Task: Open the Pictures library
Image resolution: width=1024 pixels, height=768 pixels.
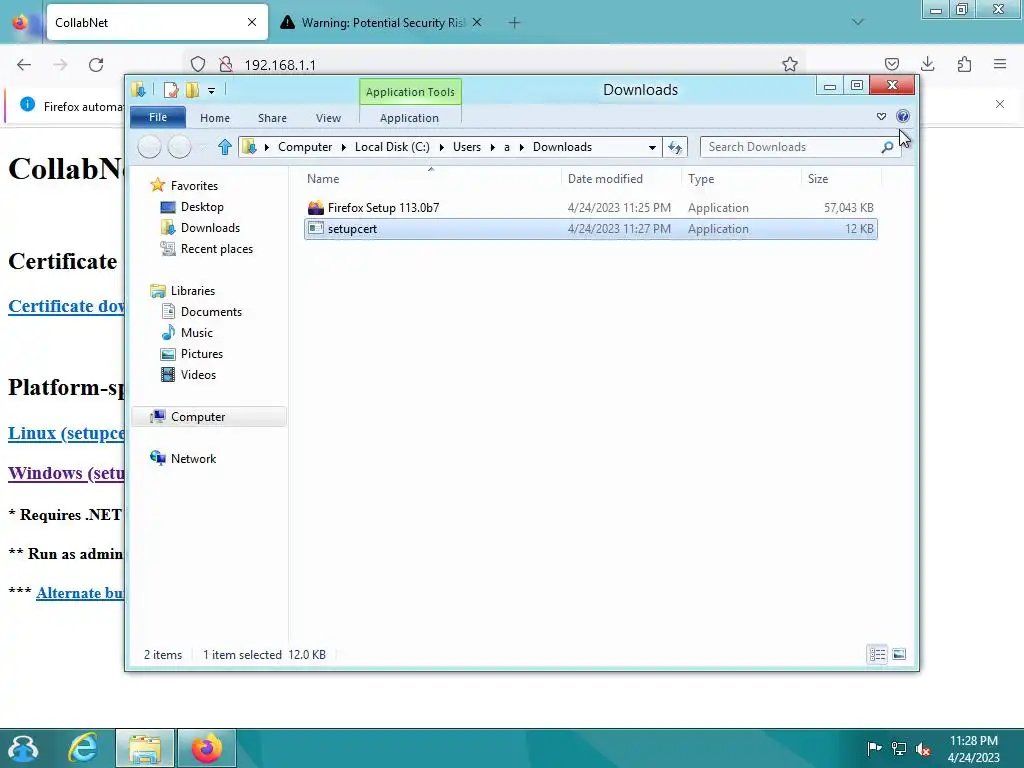Action: (x=202, y=353)
